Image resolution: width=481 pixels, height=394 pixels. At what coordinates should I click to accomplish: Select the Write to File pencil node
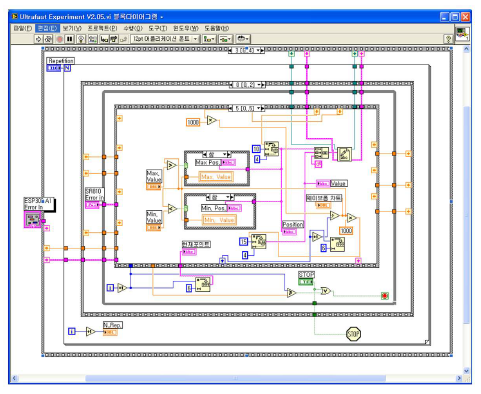pyautogui.click(x=344, y=155)
